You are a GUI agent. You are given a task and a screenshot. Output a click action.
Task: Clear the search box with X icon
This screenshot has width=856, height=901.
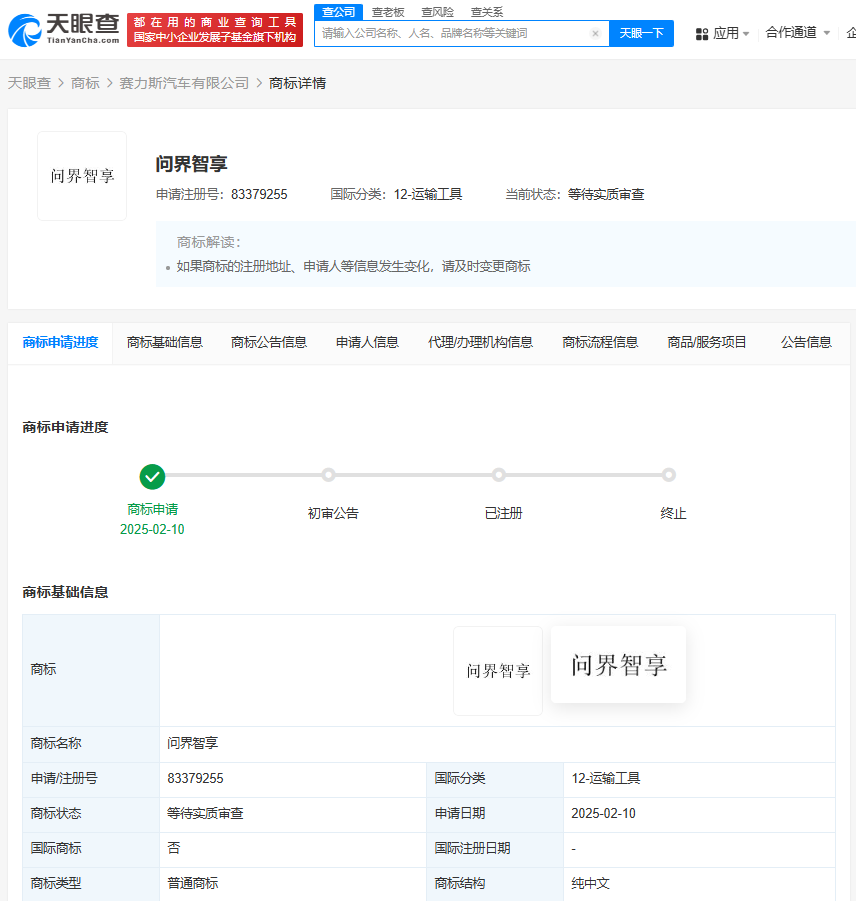pos(595,33)
